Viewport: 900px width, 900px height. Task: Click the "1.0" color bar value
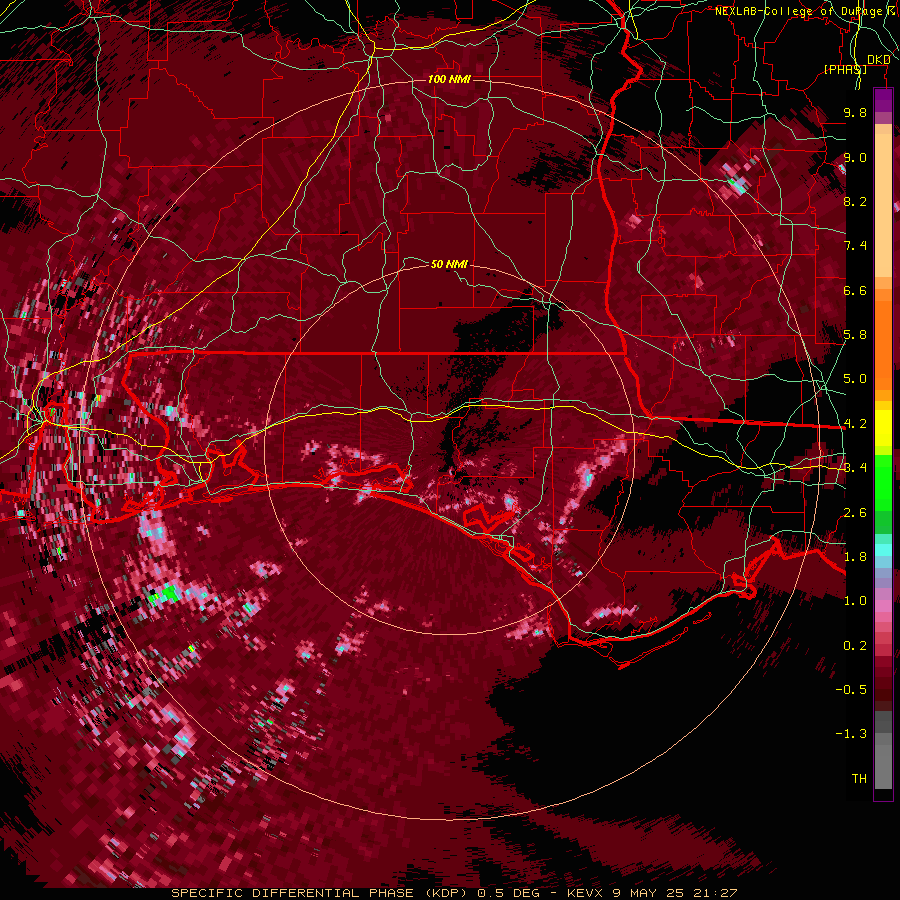855,601
